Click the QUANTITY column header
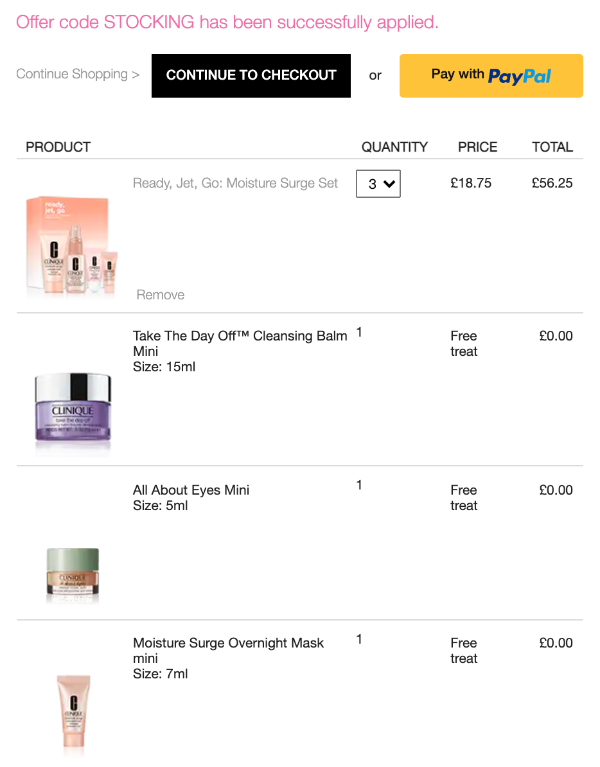The height and width of the screenshot is (767, 600). coord(394,147)
